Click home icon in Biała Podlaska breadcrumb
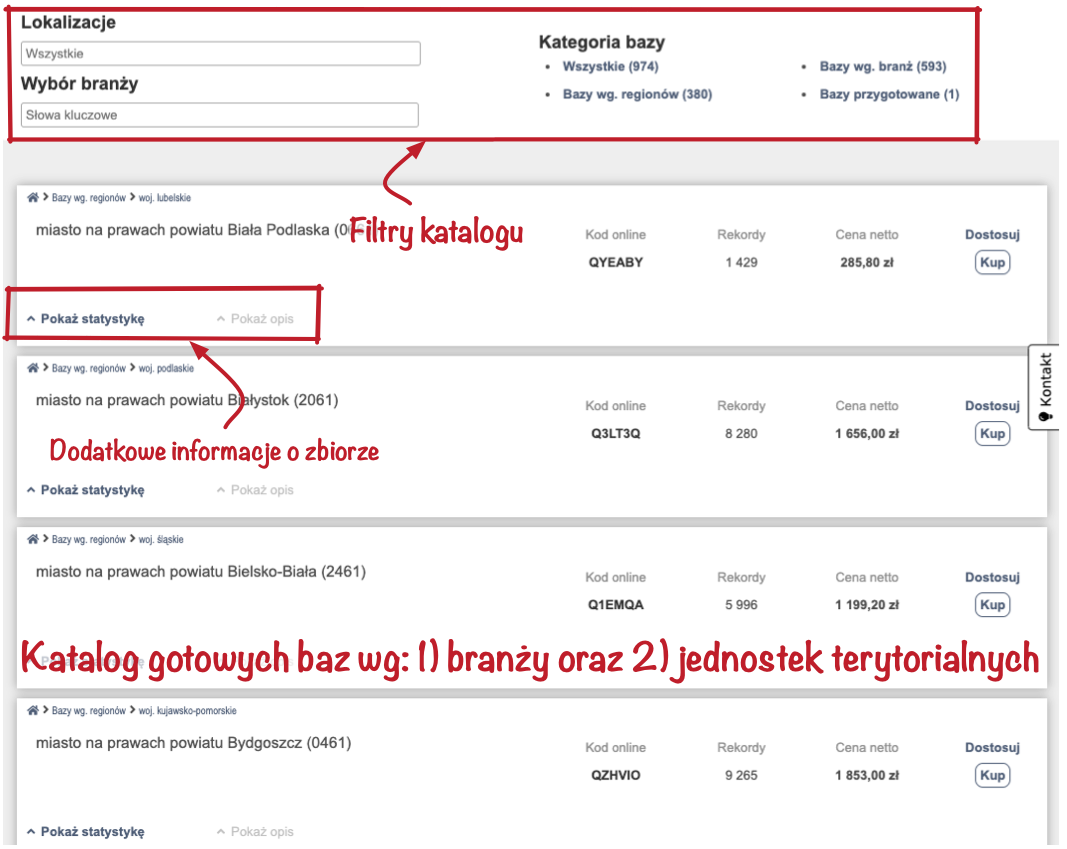Image resolution: width=1067 pixels, height=849 pixels. (33, 197)
